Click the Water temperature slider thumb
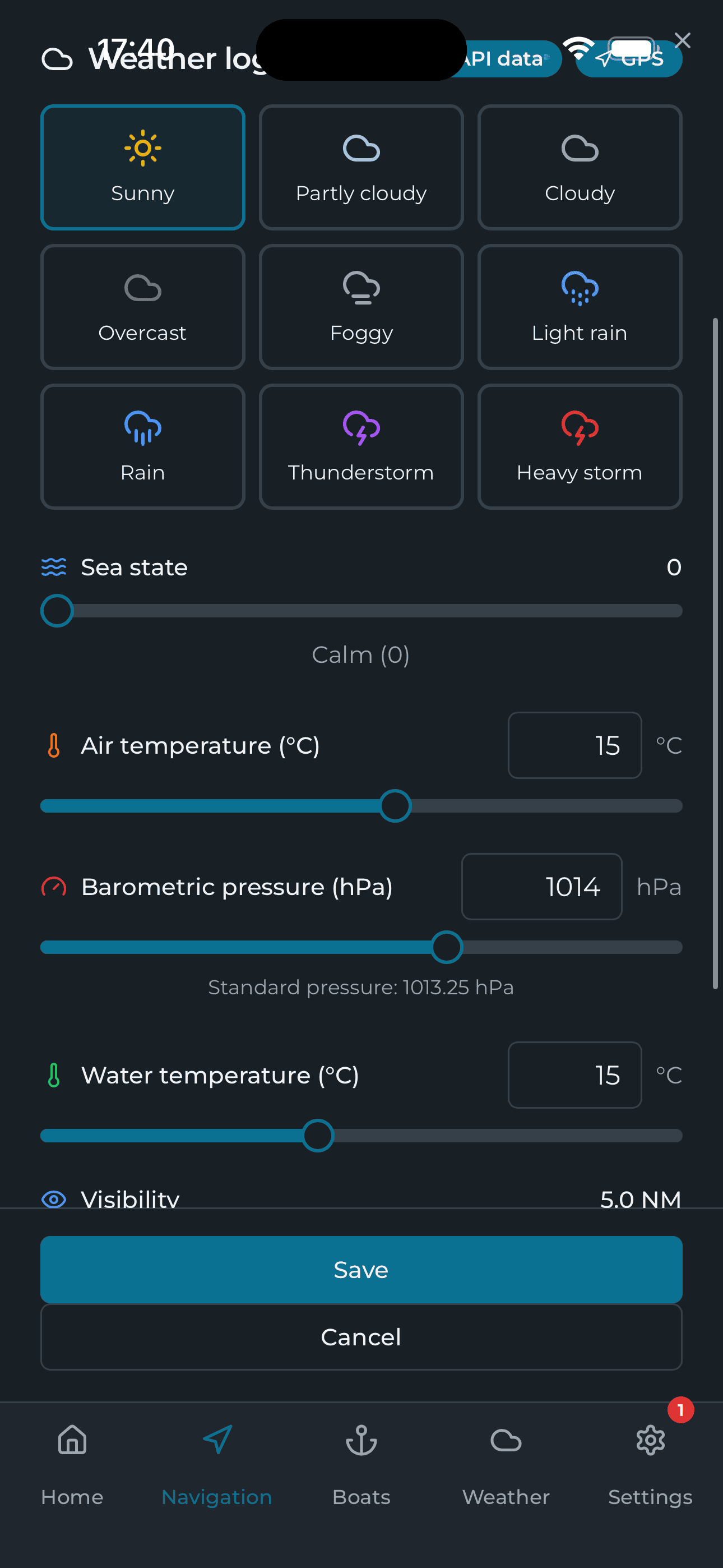 pyautogui.click(x=318, y=1135)
